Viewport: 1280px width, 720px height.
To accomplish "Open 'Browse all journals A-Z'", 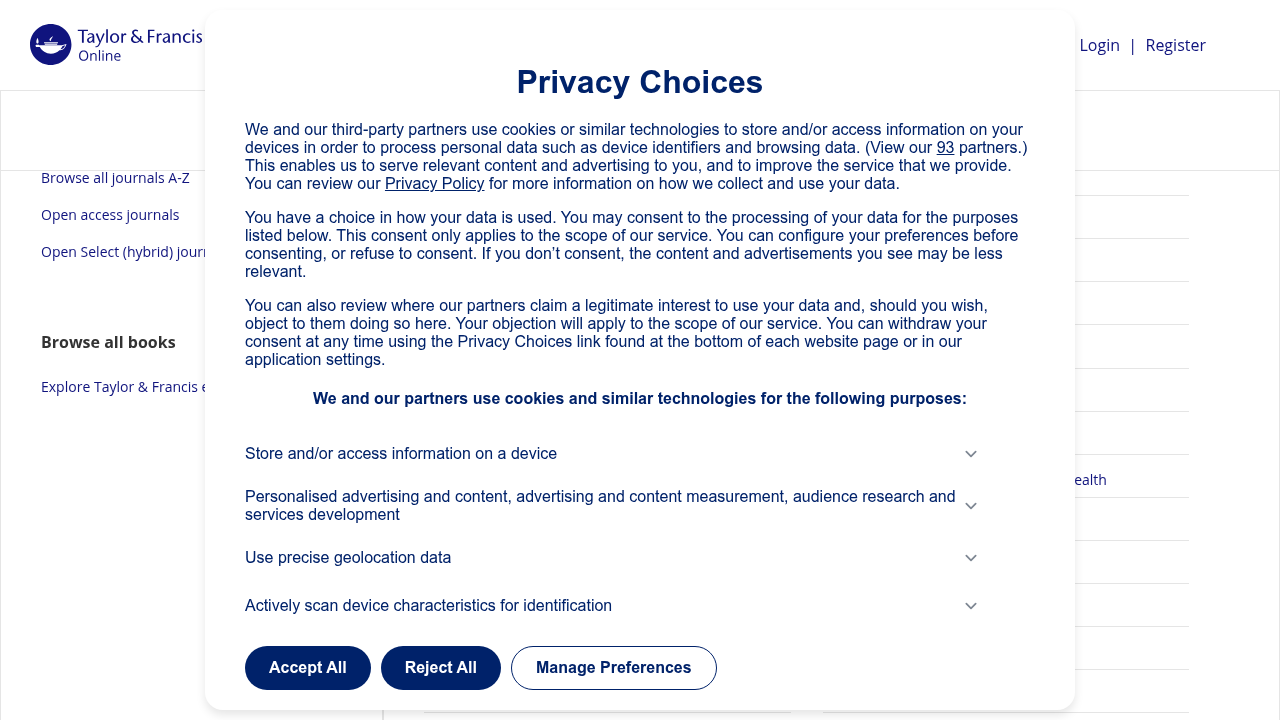I will coord(115,178).
